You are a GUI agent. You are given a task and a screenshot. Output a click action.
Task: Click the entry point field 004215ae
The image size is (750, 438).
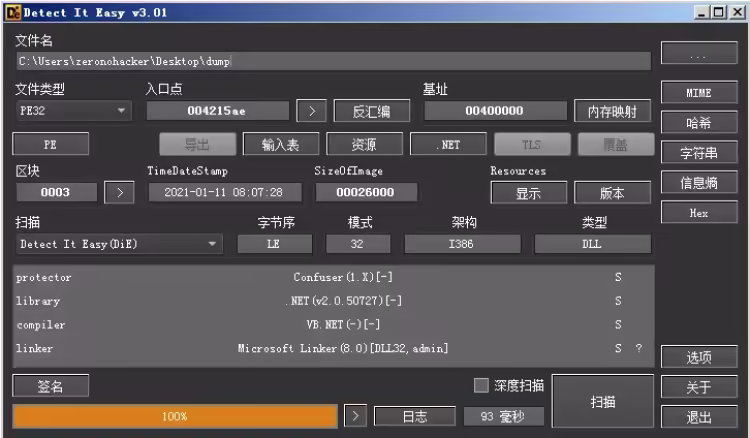coord(218,111)
